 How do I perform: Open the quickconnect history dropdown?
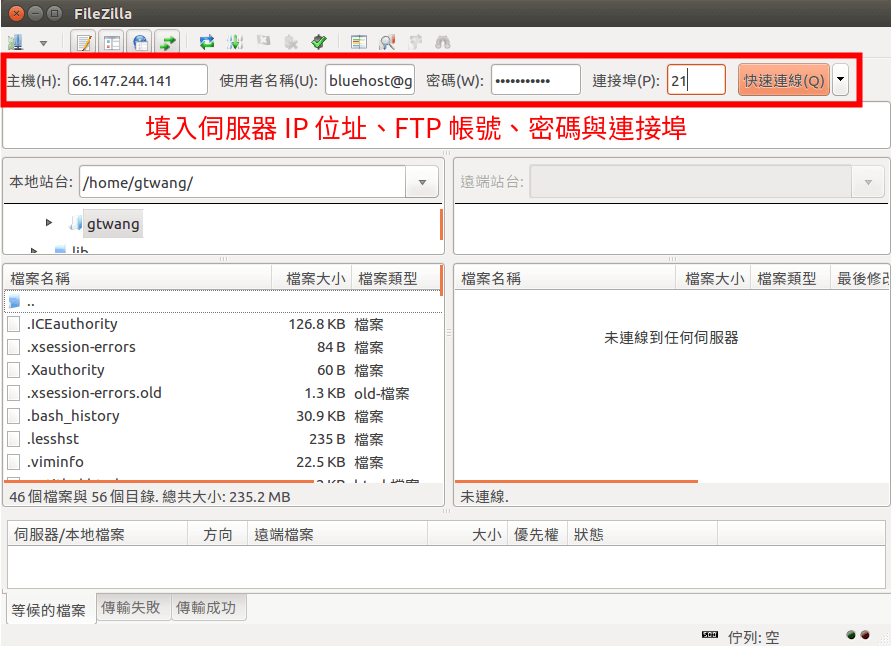[838, 78]
